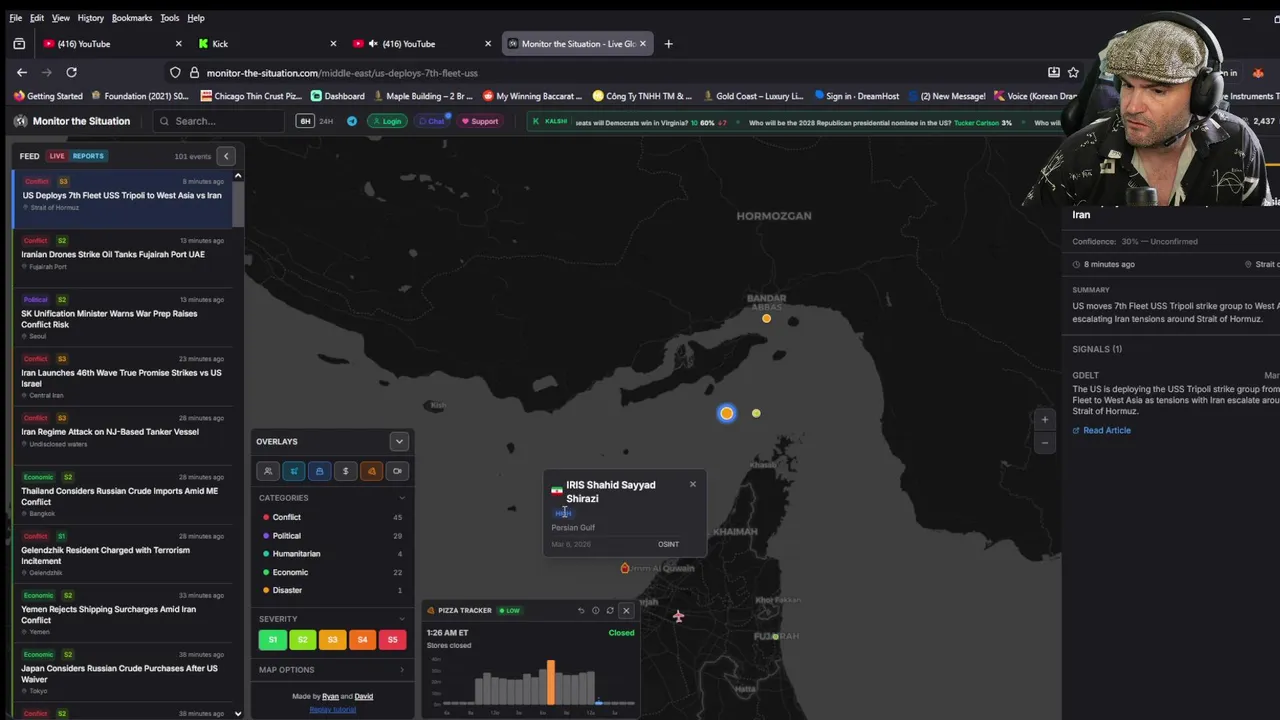Open the Firefox tab list icon

click(19, 44)
